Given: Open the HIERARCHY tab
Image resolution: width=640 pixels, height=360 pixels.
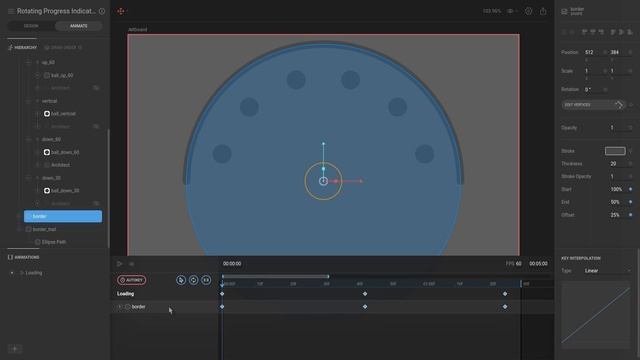Looking at the screenshot, I should 22,47.
